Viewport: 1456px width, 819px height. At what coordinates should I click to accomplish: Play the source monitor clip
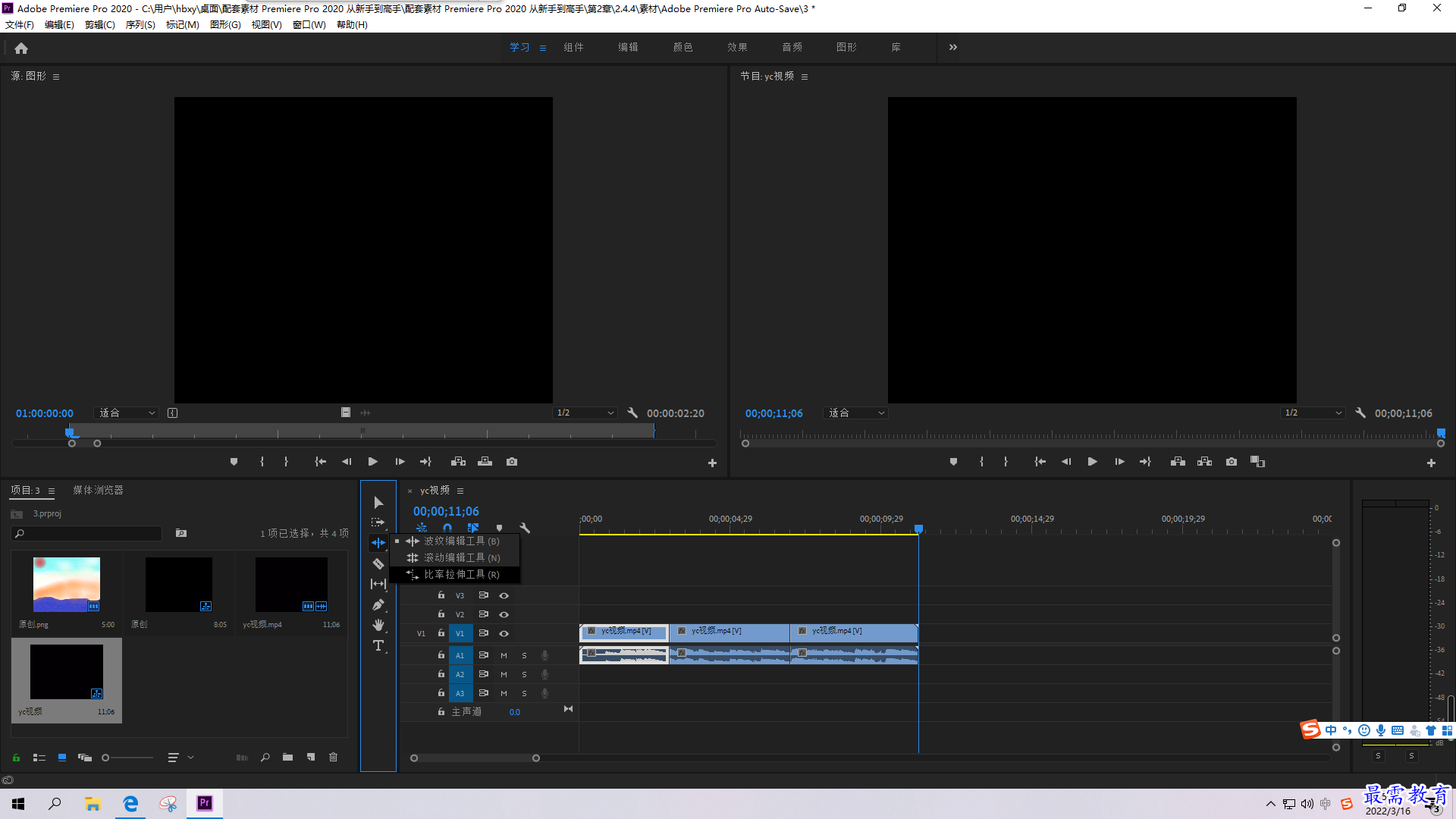click(372, 462)
